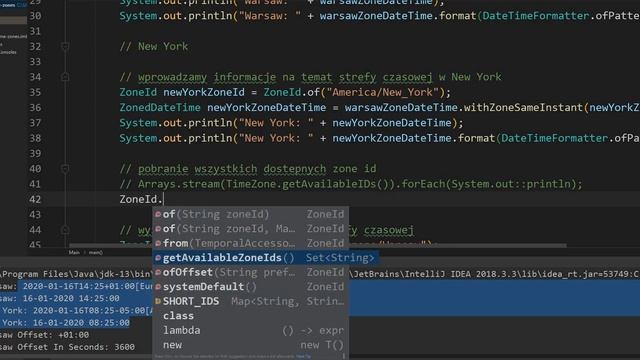Click the "// New York" comment text
This screenshot has width=640, height=360.
pos(154,47)
